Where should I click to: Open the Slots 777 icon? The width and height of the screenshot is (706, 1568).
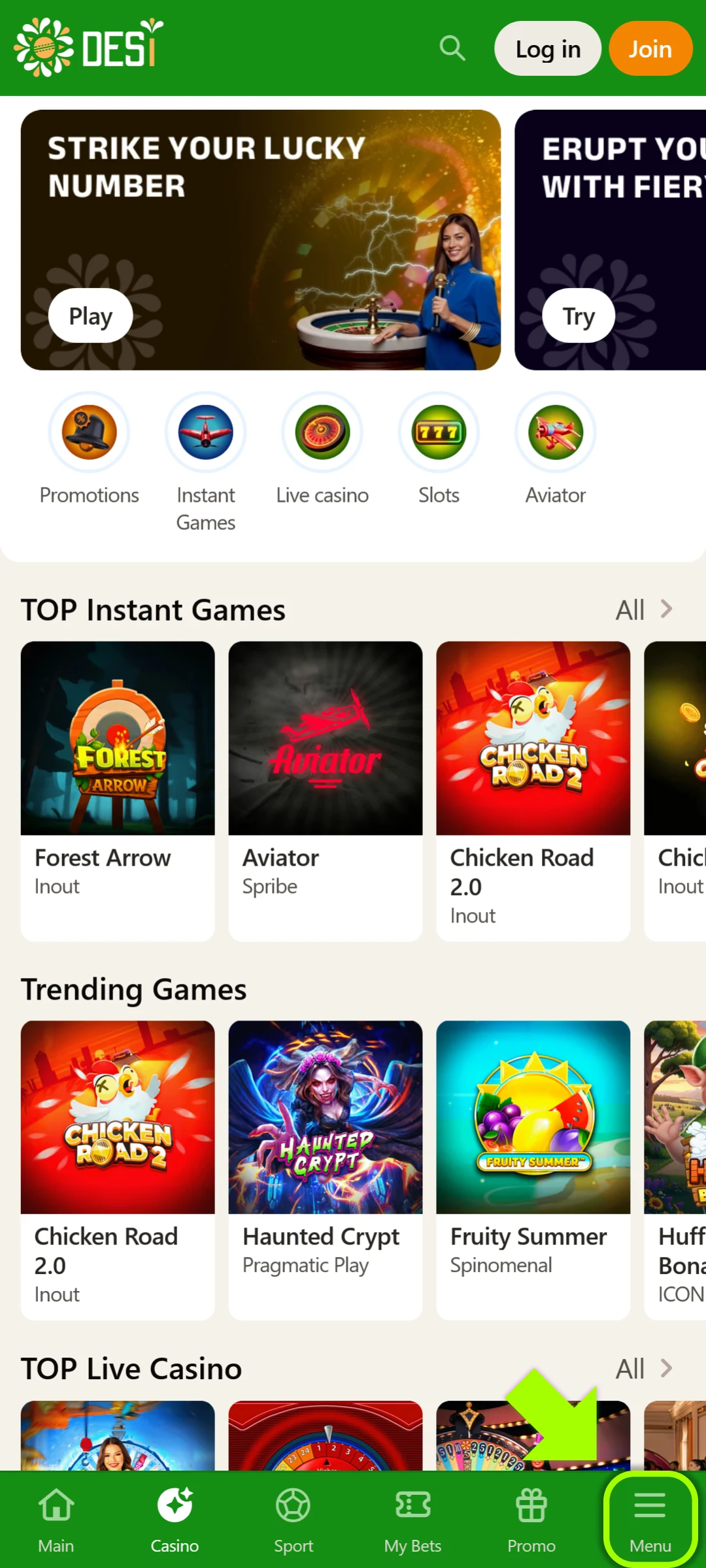[439, 432]
